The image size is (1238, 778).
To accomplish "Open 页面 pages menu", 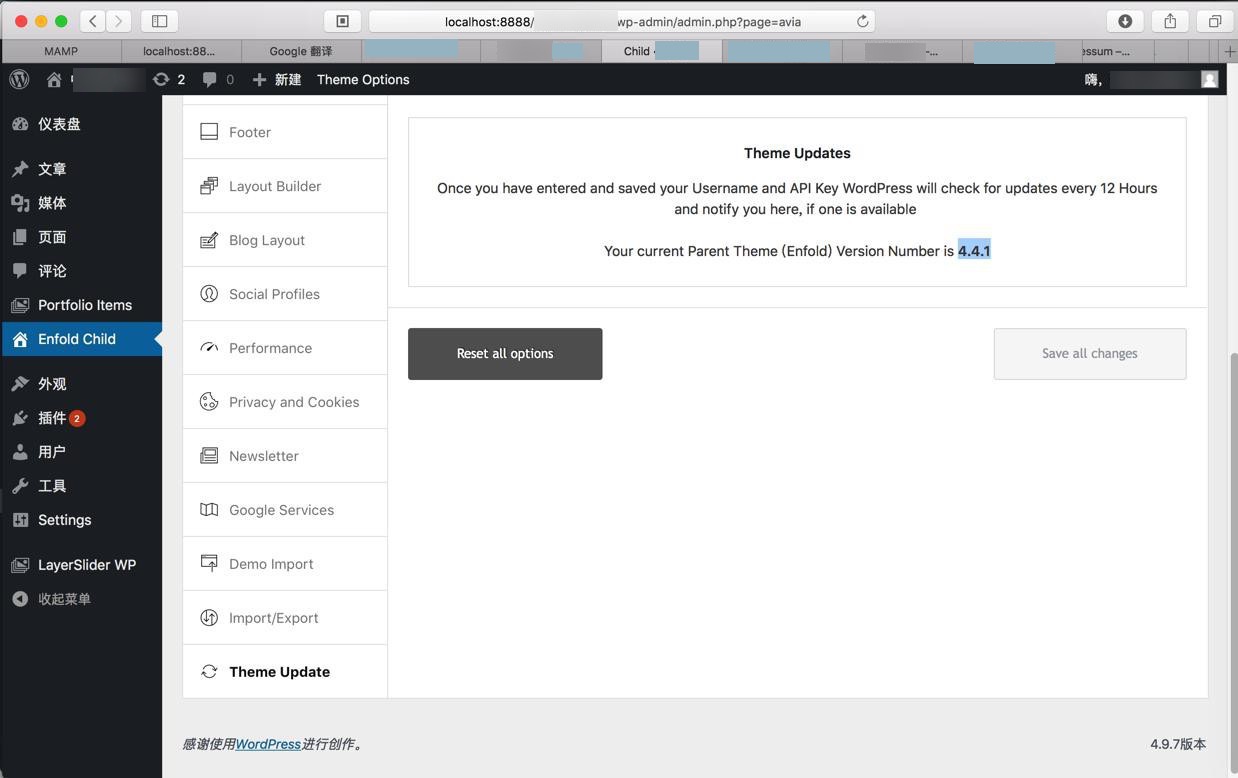I will coord(81,237).
